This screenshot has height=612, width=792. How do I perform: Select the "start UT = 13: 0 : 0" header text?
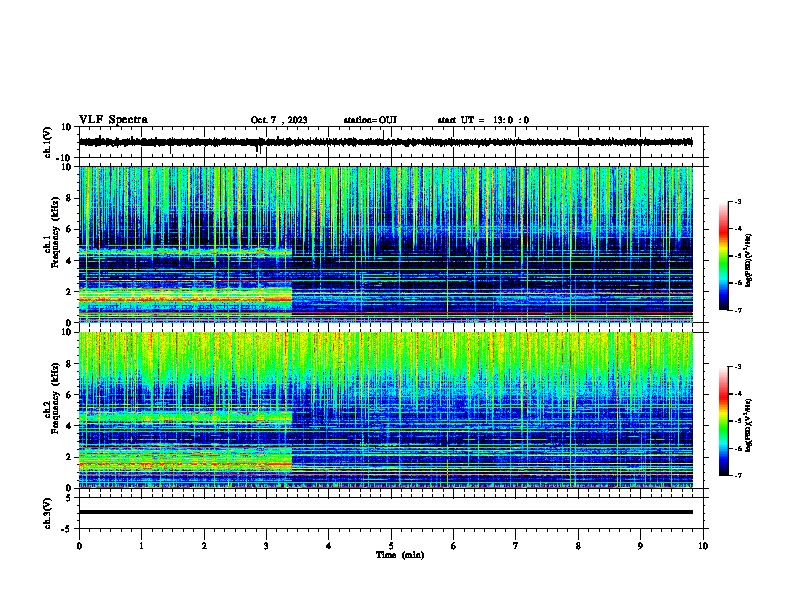pos(483,120)
